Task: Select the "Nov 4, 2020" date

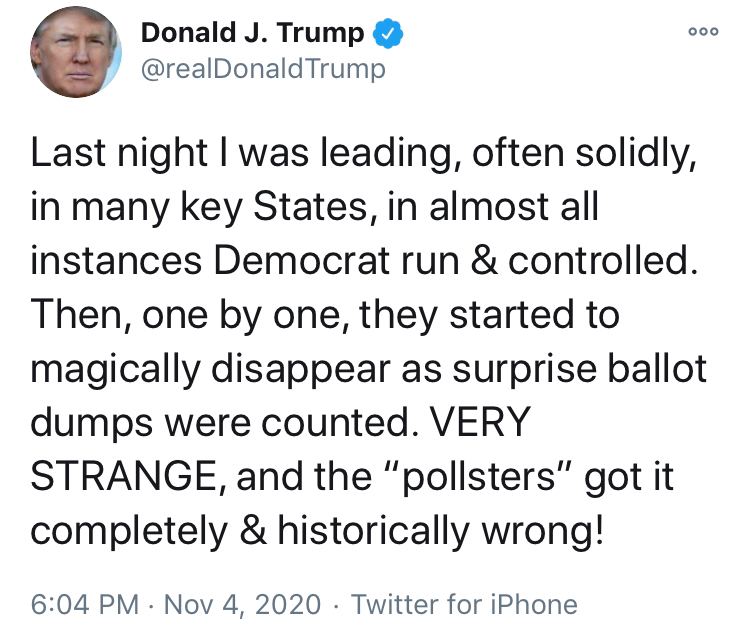Action: pyautogui.click(x=244, y=604)
